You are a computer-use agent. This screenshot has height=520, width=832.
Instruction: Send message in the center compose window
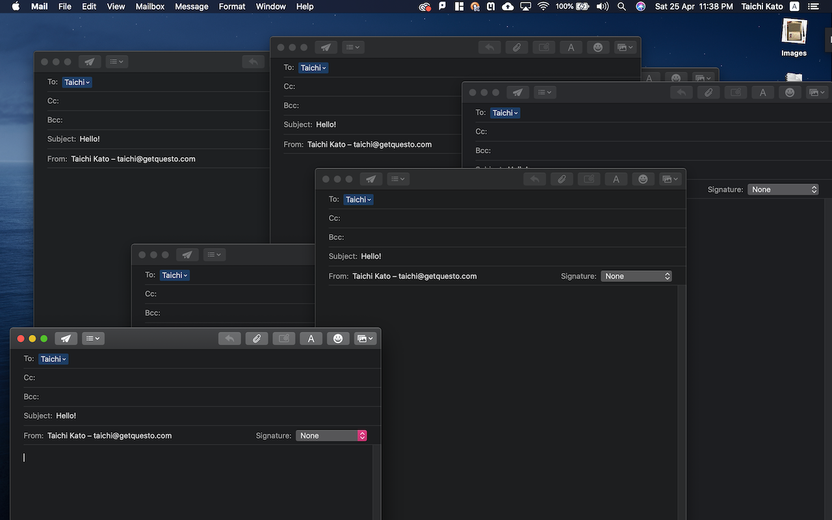point(371,179)
